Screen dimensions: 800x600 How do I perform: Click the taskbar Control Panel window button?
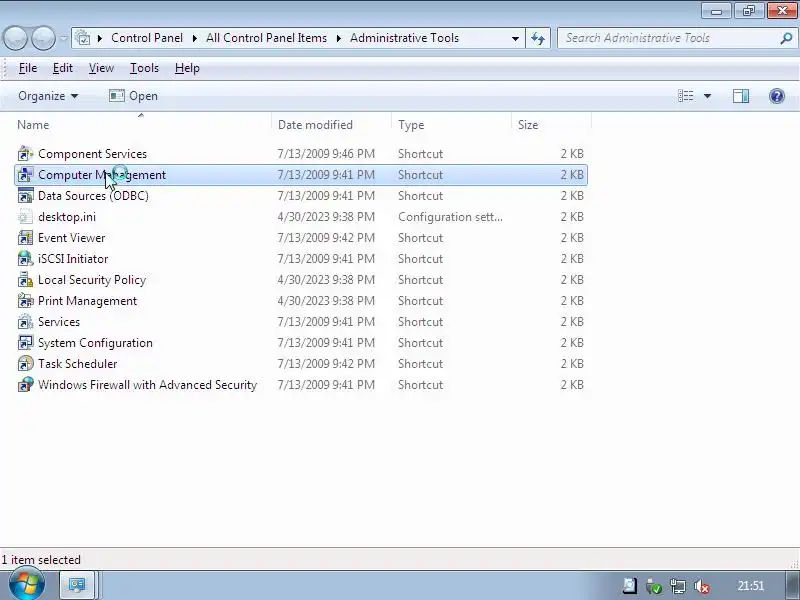77,585
